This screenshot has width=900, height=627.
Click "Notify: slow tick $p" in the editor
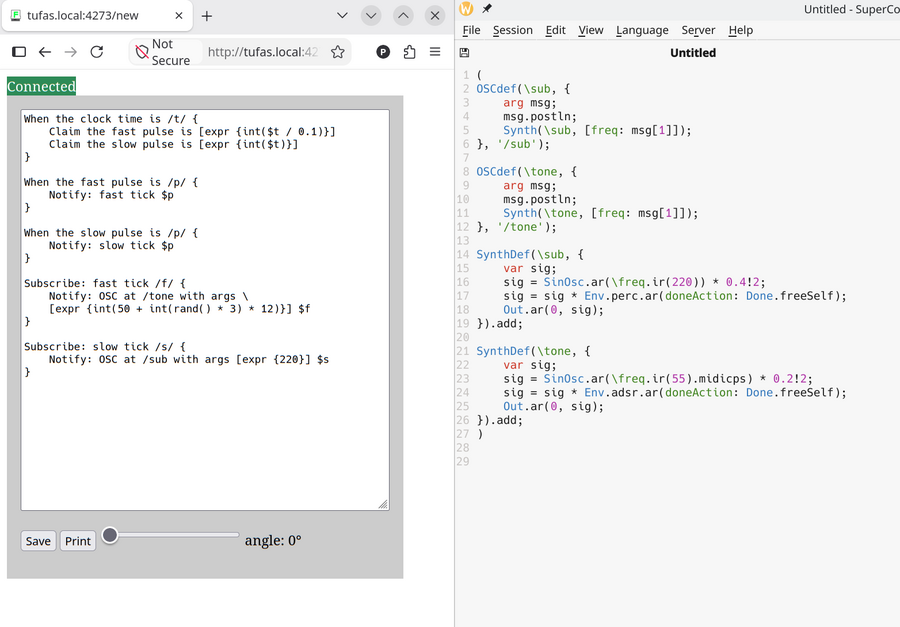111,246
